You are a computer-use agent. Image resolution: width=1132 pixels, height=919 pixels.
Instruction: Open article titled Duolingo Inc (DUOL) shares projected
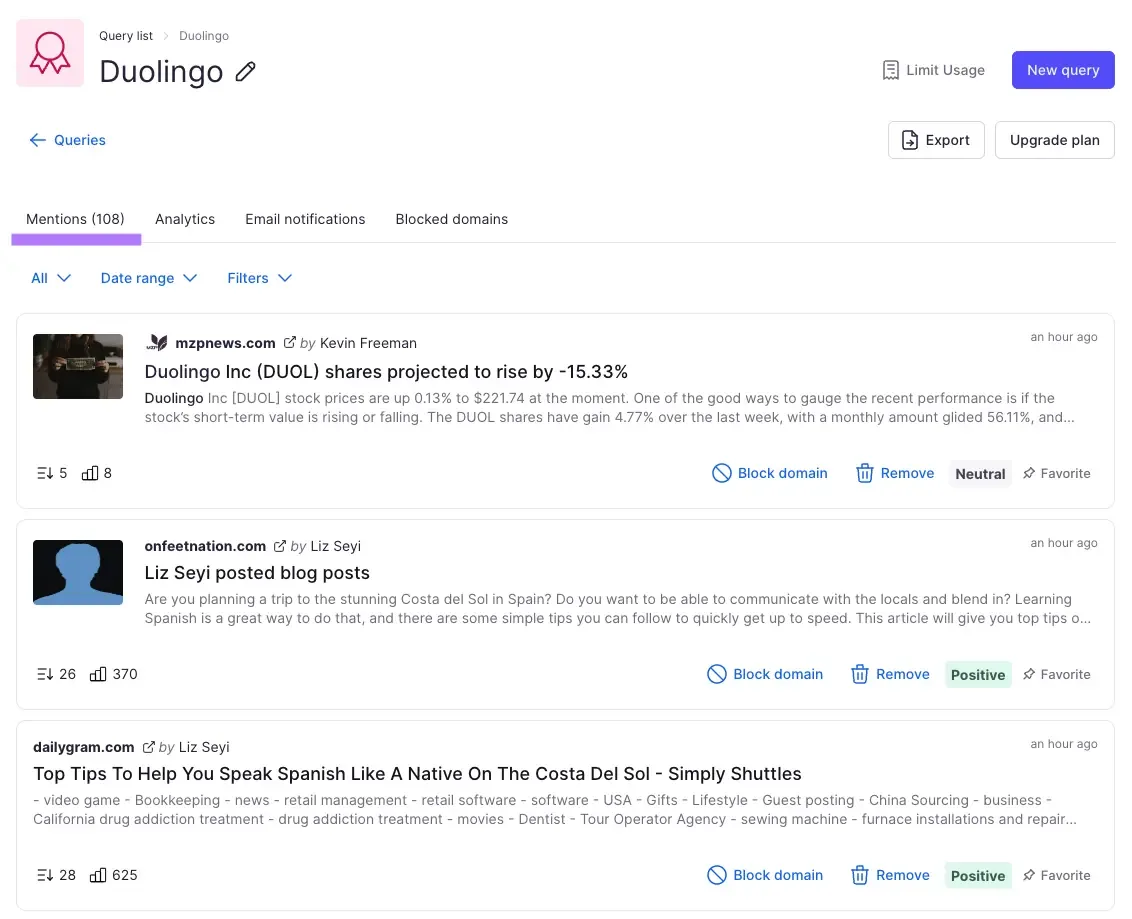pos(386,371)
